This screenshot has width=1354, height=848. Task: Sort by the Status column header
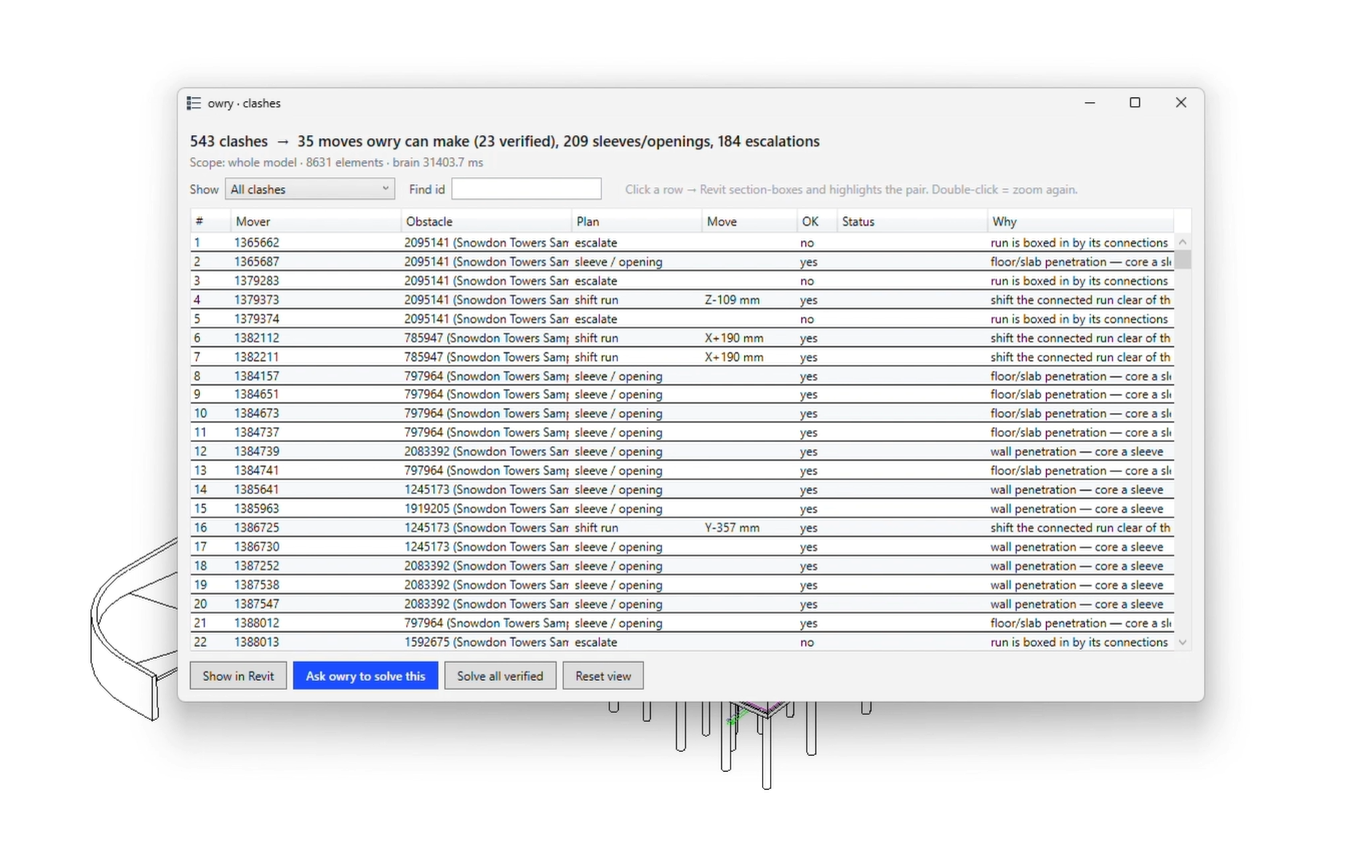(911, 221)
